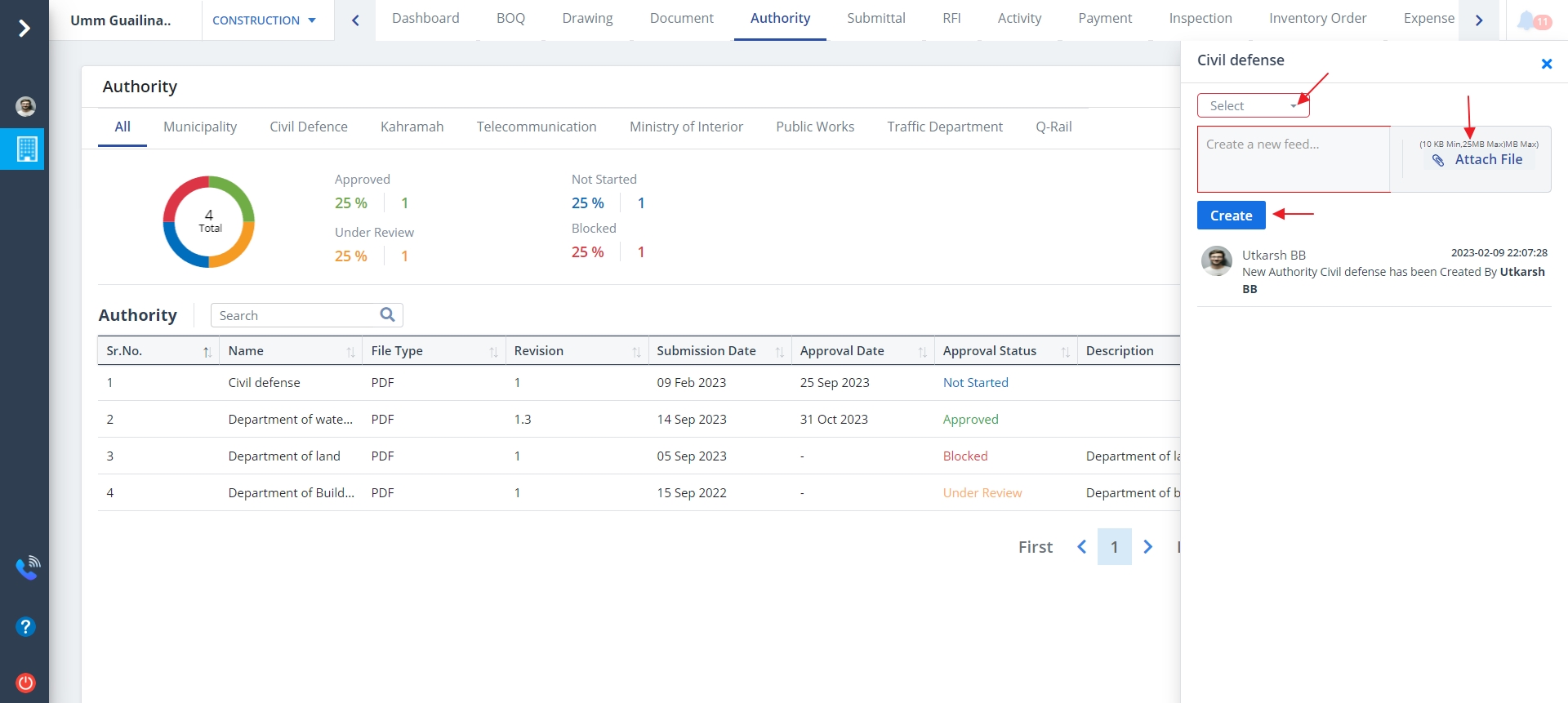
Task: Click the phone call support icon
Action: point(27,567)
